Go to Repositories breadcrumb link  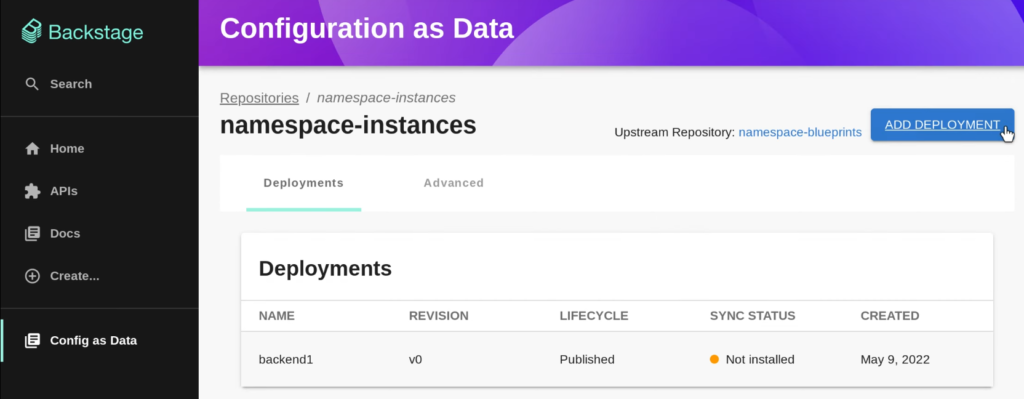coord(259,98)
